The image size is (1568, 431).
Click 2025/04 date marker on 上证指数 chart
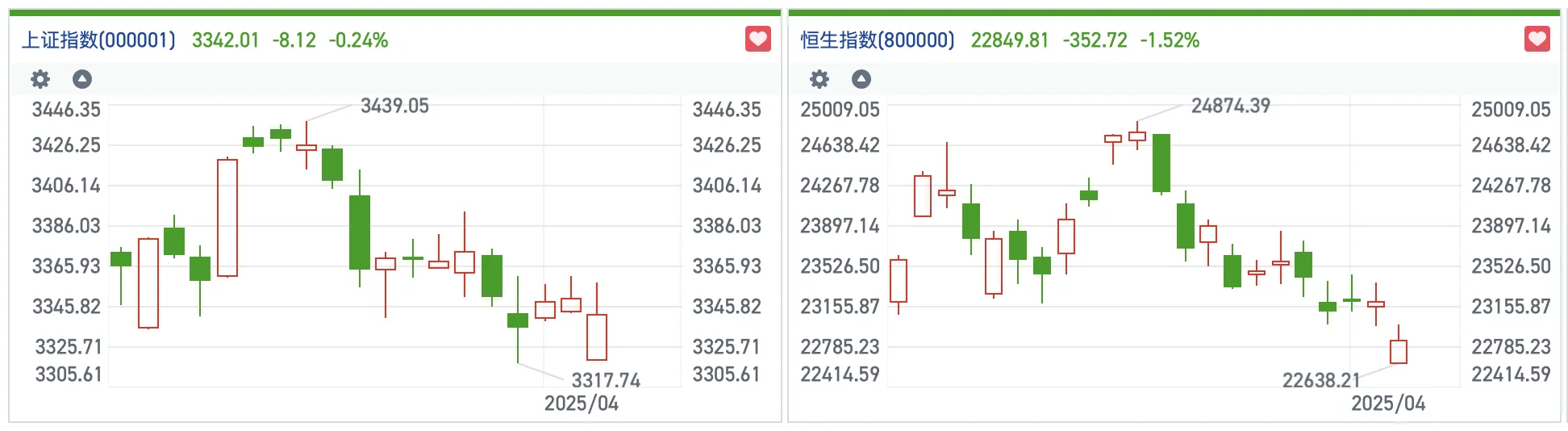pos(581,404)
